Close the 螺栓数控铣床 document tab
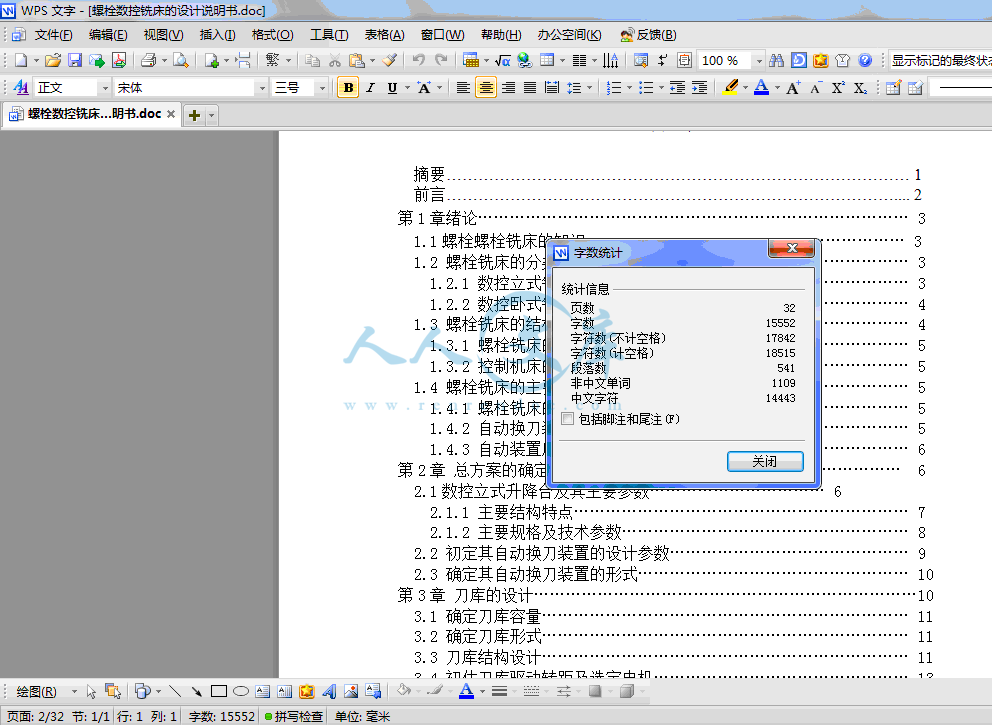The height and width of the screenshot is (725, 992). [170, 114]
